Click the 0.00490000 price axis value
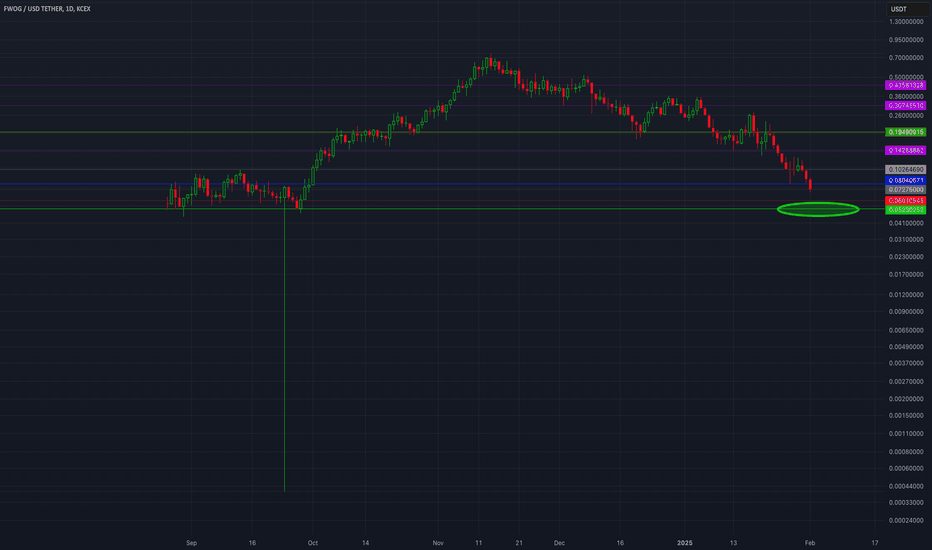The width and height of the screenshot is (932, 550). 906,347
